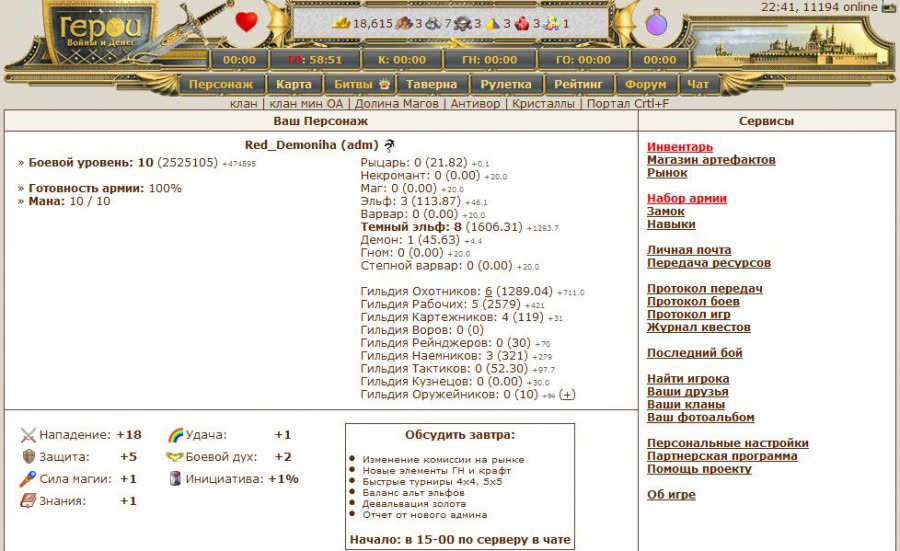Open the Битвы menu
Screen dimensions: 900x551
coord(354,84)
